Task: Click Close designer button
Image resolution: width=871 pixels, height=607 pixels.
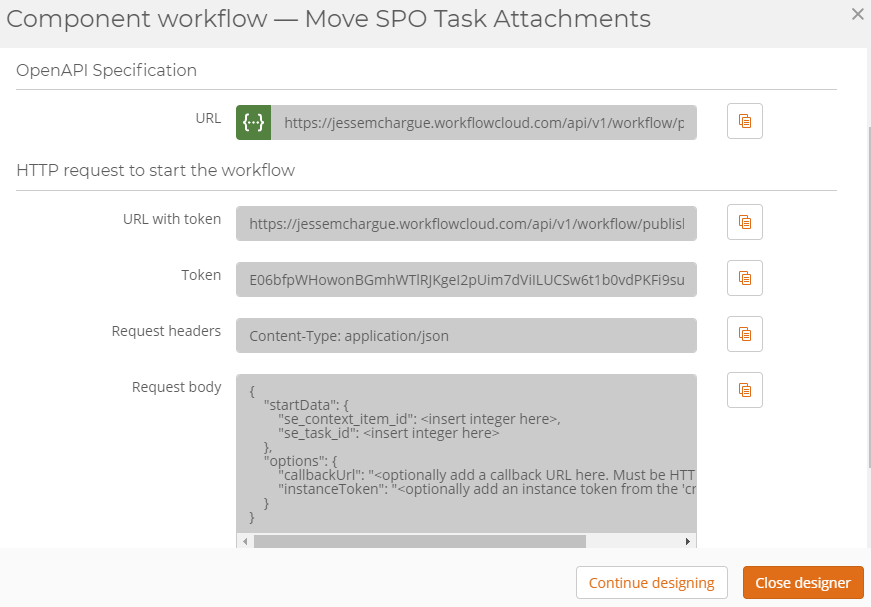Action: point(803,583)
